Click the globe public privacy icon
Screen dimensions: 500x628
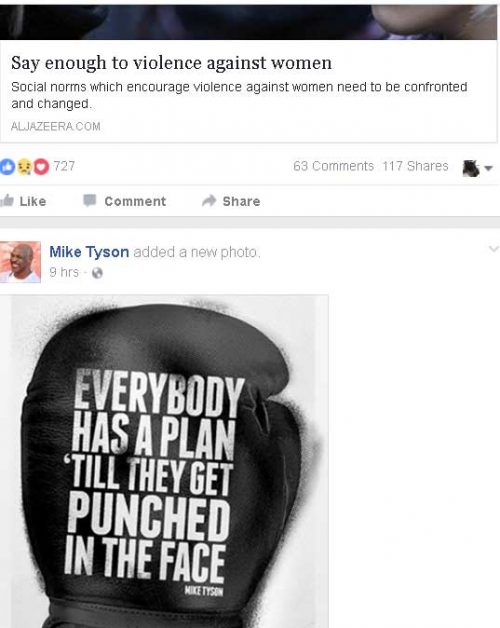97,273
